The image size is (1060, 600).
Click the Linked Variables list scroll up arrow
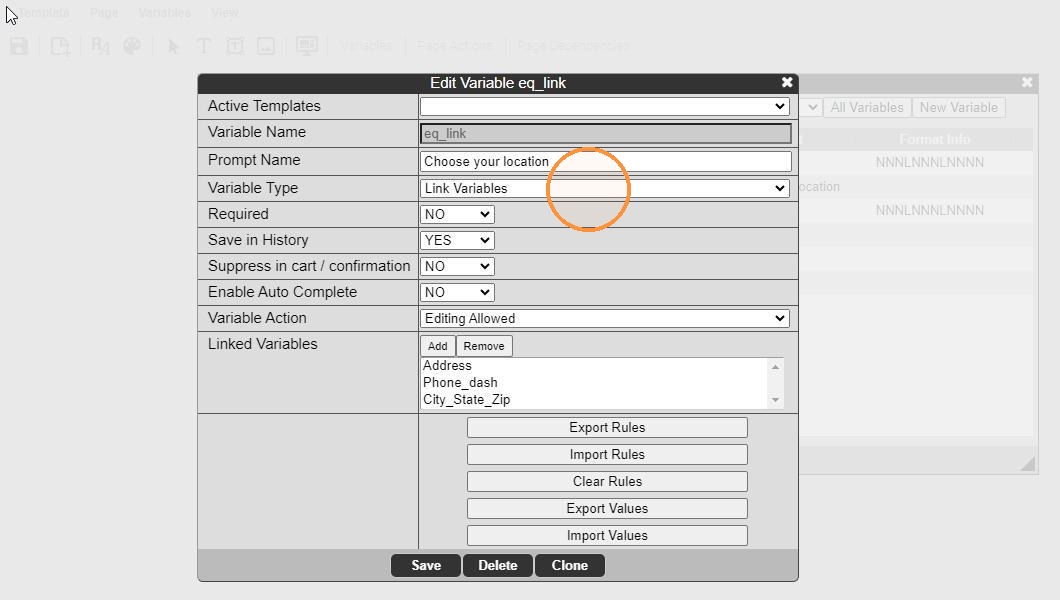pos(775,367)
